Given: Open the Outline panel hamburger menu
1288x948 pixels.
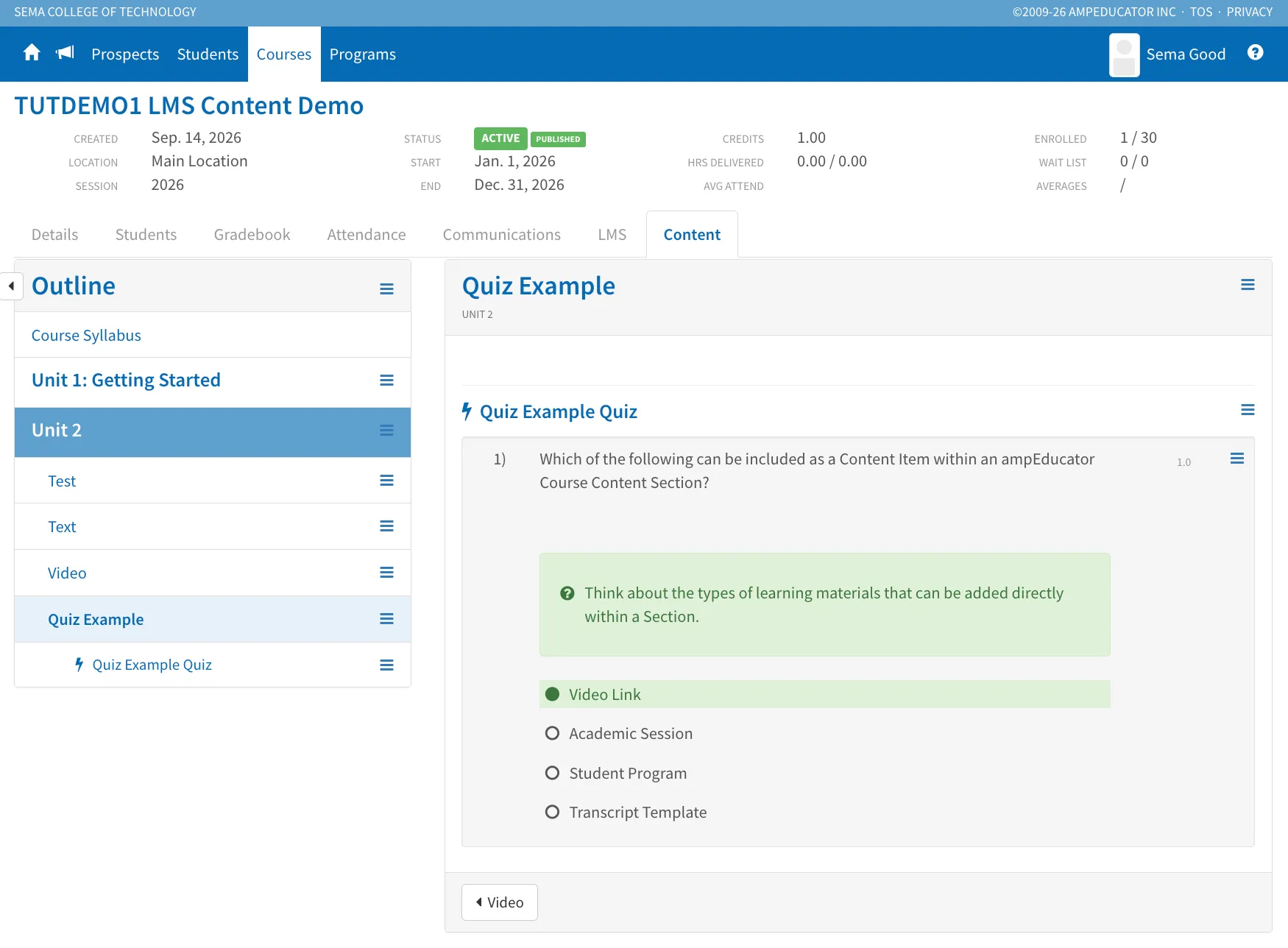Looking at the screenshot, I should coord(386,289).
